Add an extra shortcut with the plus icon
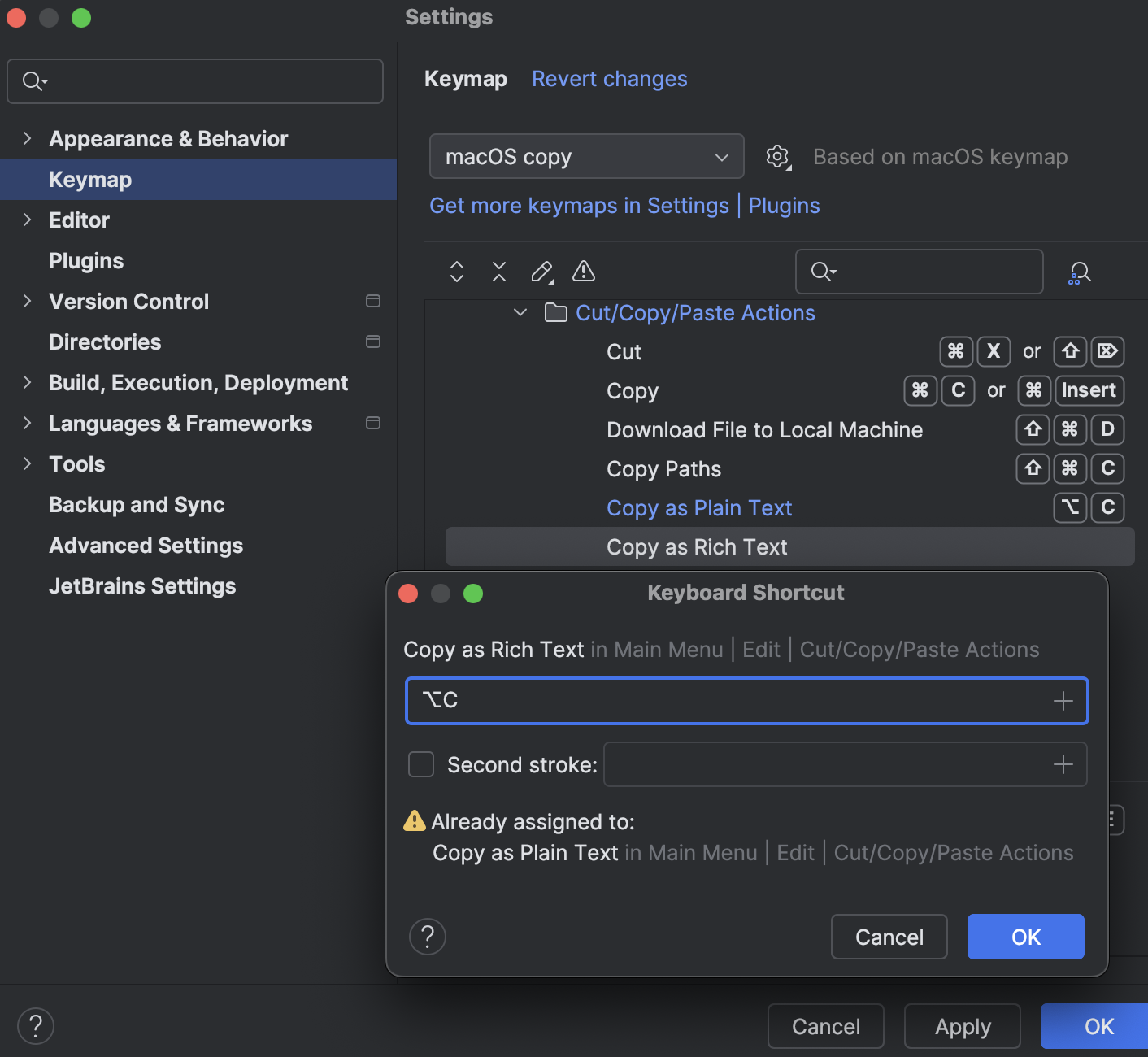1148x1057 pixels. [x=1063, y=700]
